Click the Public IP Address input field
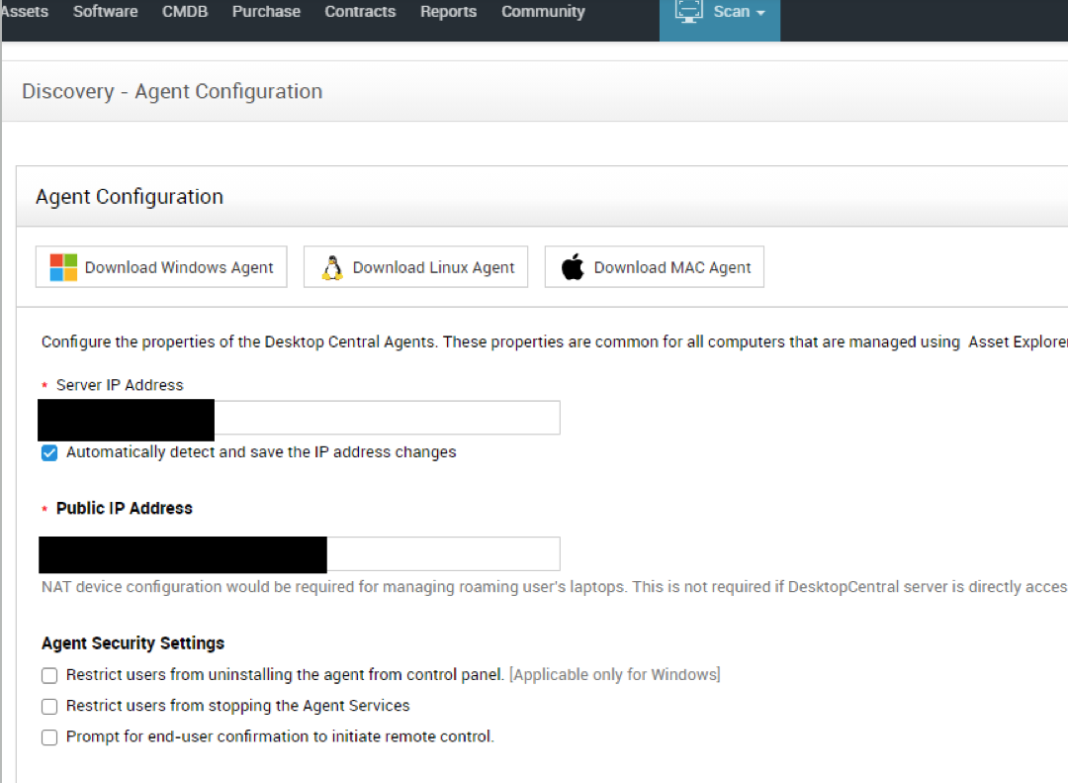This screenshot has width=1068, height=783. [442, 554]
